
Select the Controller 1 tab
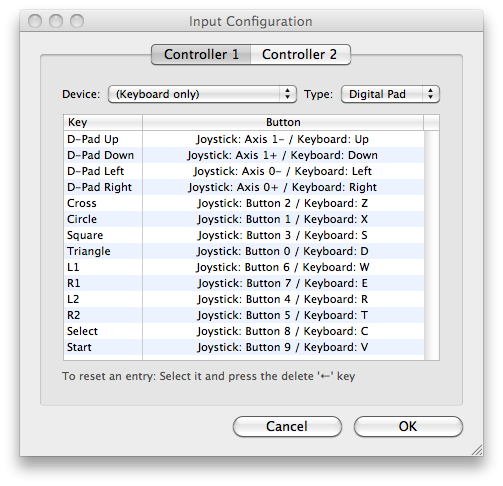tap(201, 54)
